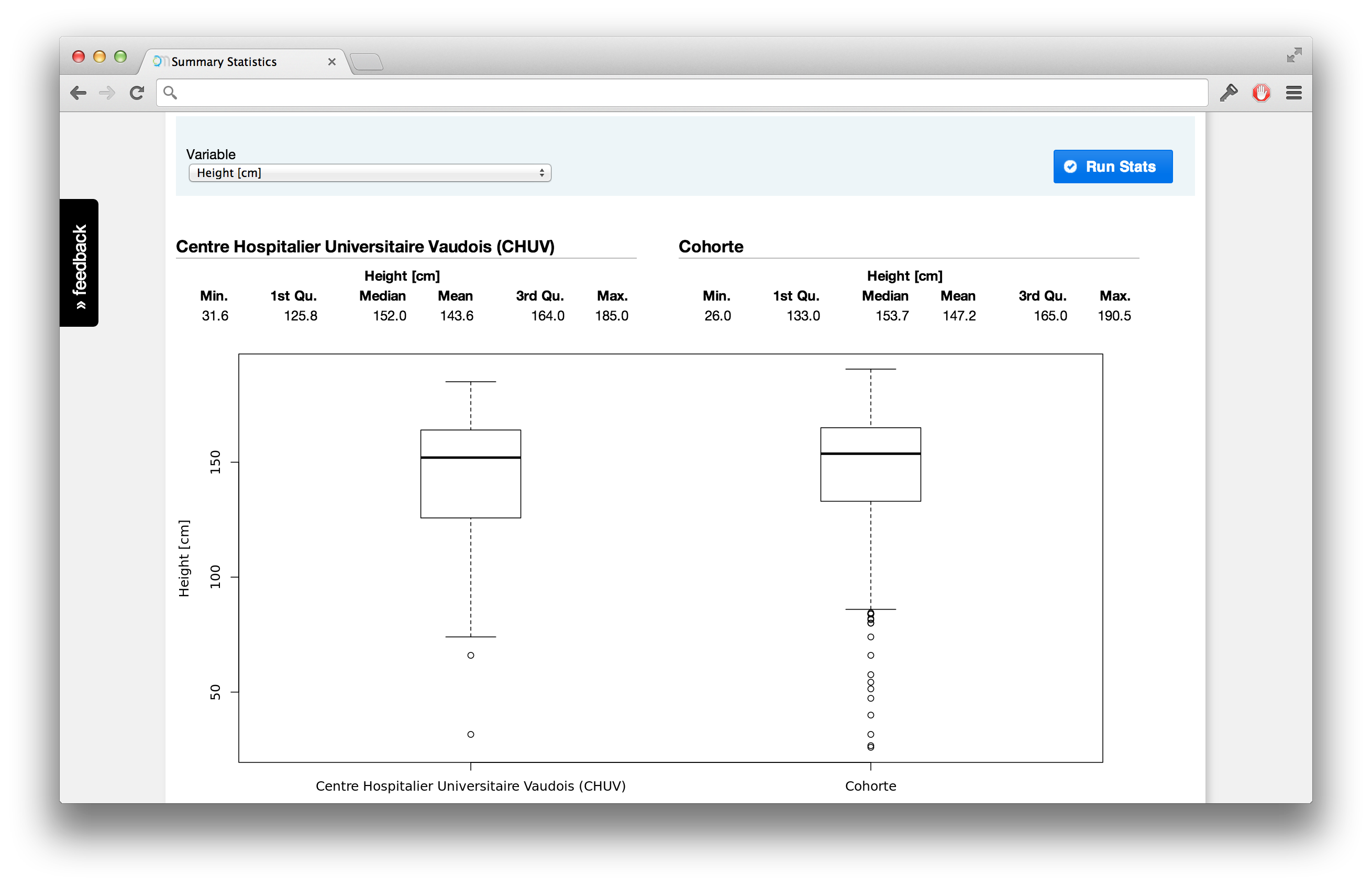The image size is (1372, 886).
Task: Go back with the browser back arrow
Action: point(78,93)
